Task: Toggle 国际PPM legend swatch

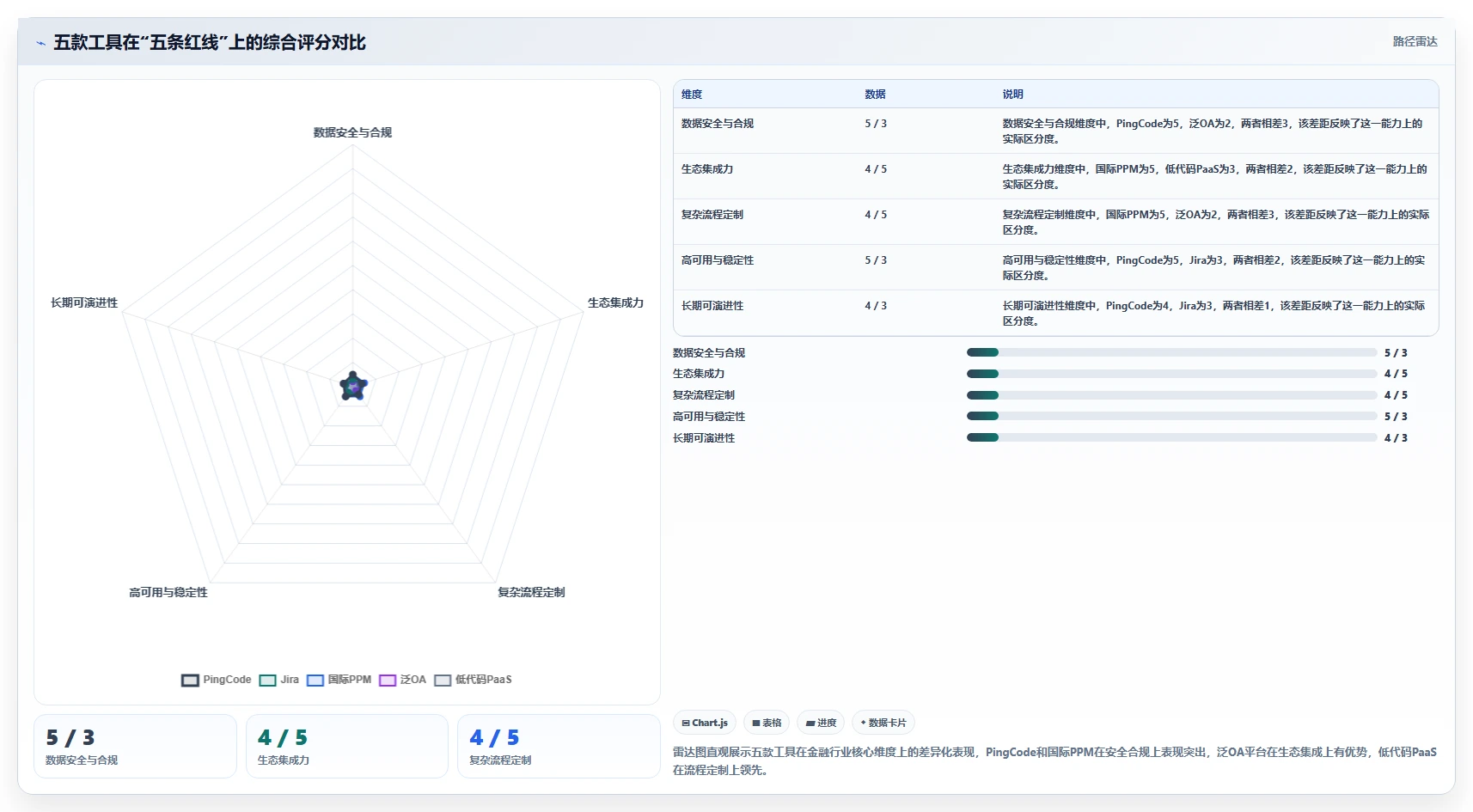Action: [x=315, y=681]
